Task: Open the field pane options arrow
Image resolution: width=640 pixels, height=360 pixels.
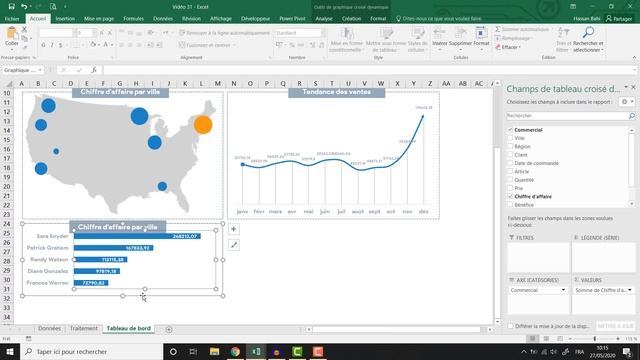Action: tap(626, 87)
